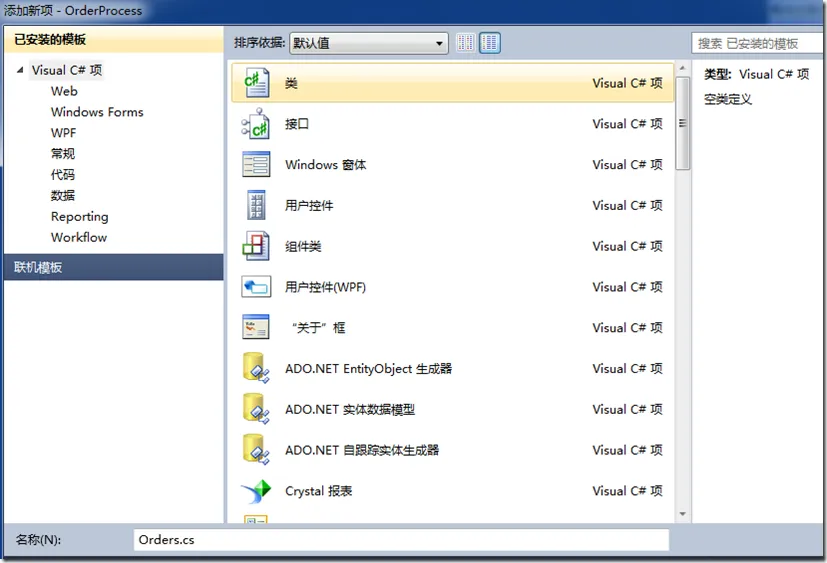Select the WPF category
The width and height of the screenshot is (827, 563).
(63, 133)
